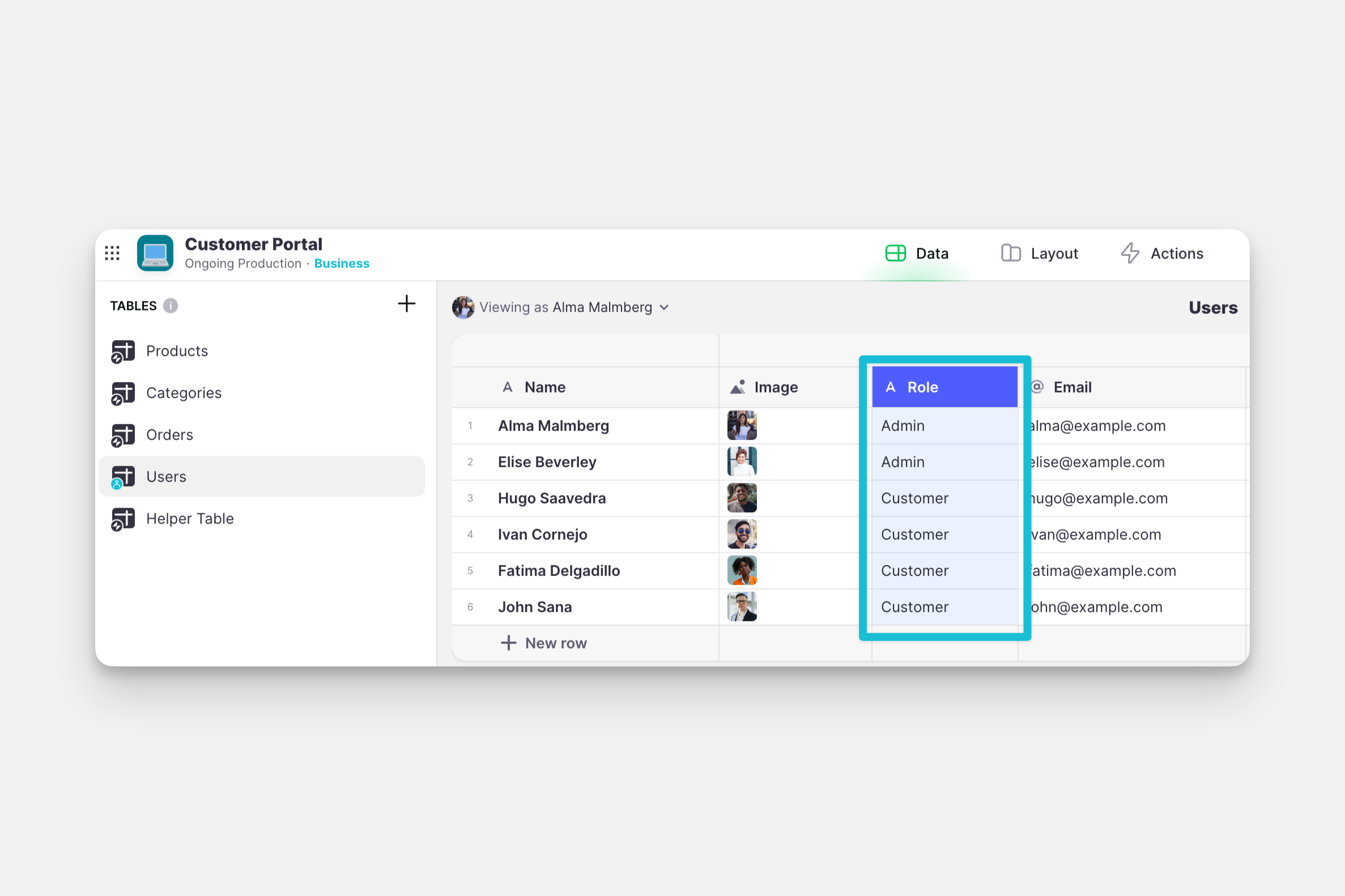Click the info icon next to TABLES
Viewport: 1345px width, 896px height.
pyautogui.click(x=171, y=306)
